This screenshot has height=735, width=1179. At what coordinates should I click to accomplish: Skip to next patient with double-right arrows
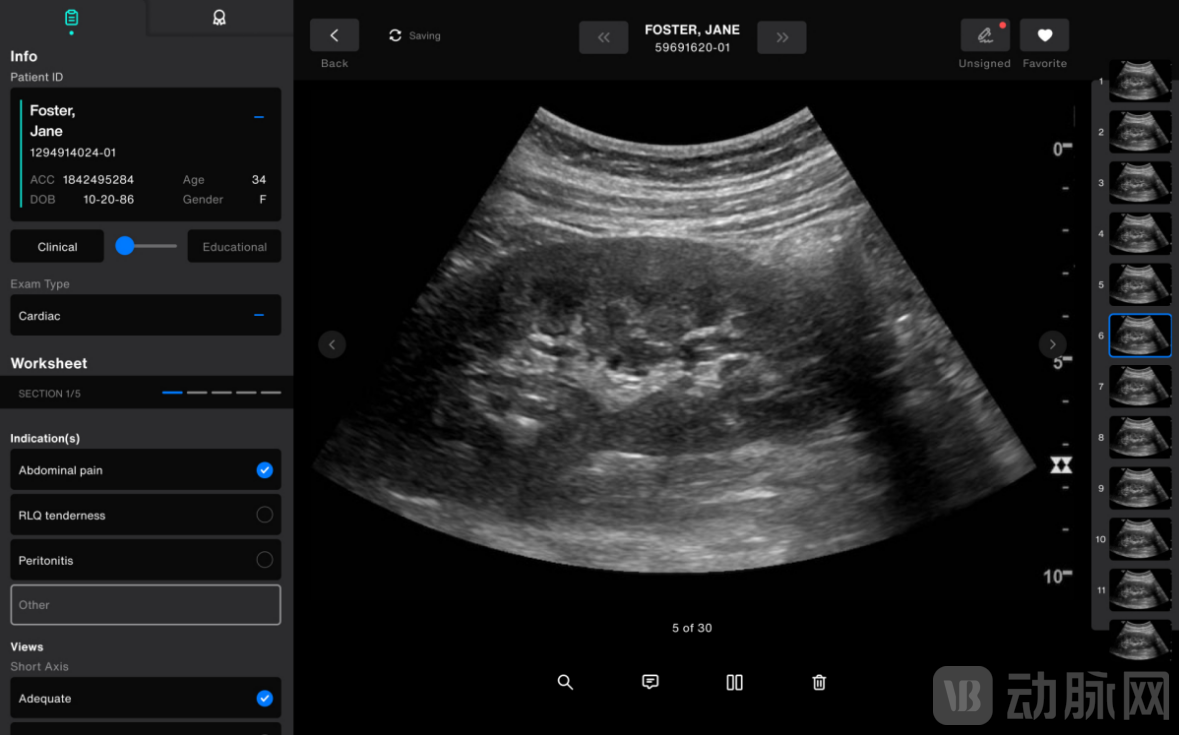click(782, 37)
